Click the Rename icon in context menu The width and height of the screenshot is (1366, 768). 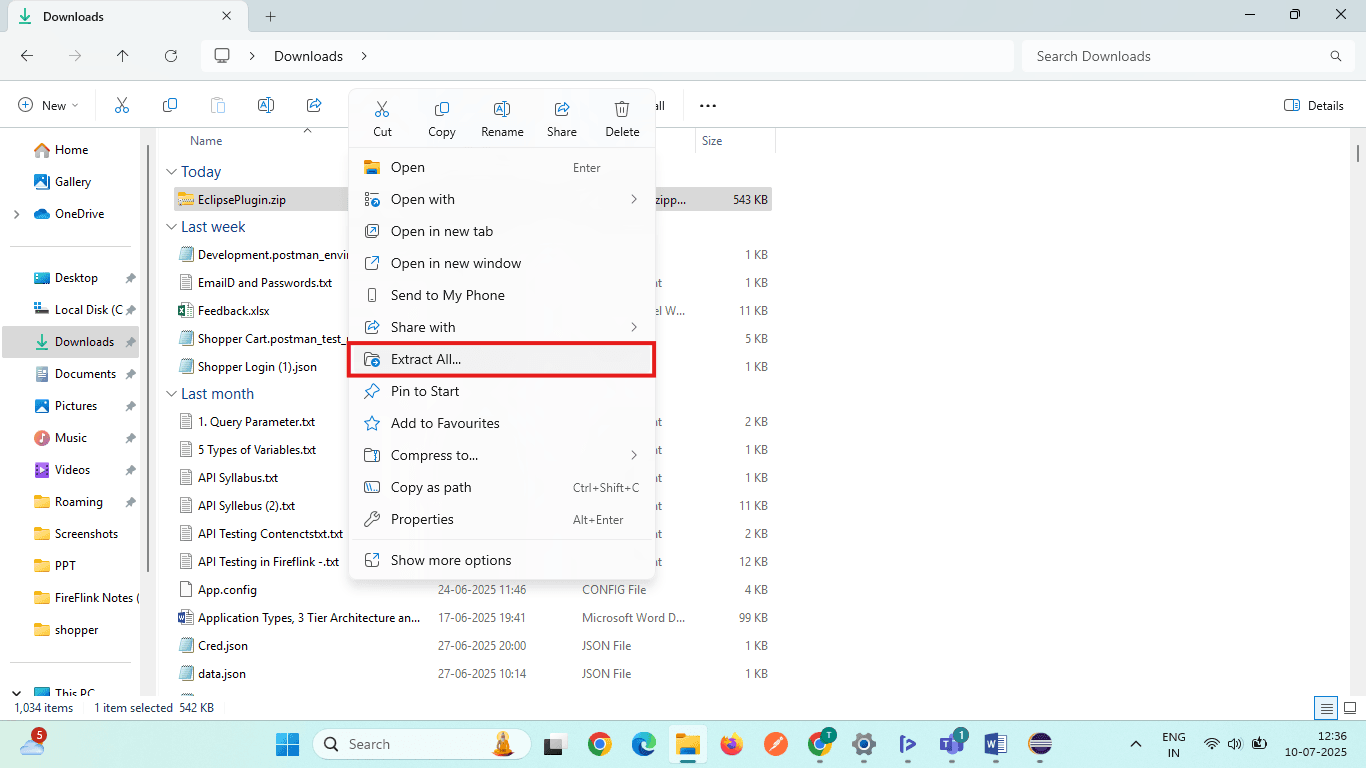tap(502, 109)
